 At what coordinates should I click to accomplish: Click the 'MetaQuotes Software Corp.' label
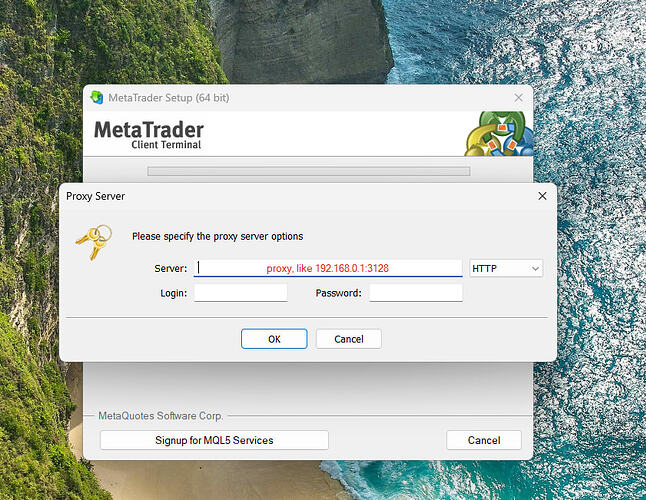(x=161, y=416)
